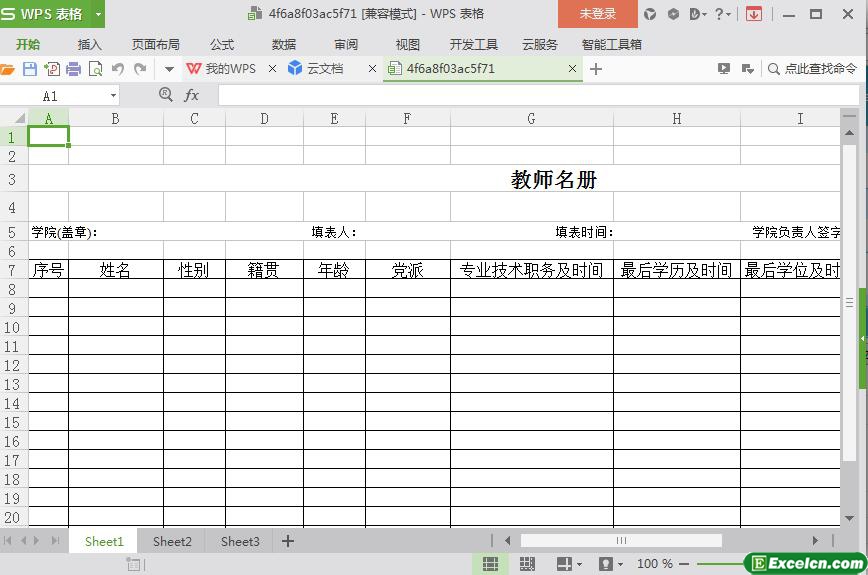Add a new sheet with plus icon
Viewport: 868px width, 575px height.
[x=288, y=541]
